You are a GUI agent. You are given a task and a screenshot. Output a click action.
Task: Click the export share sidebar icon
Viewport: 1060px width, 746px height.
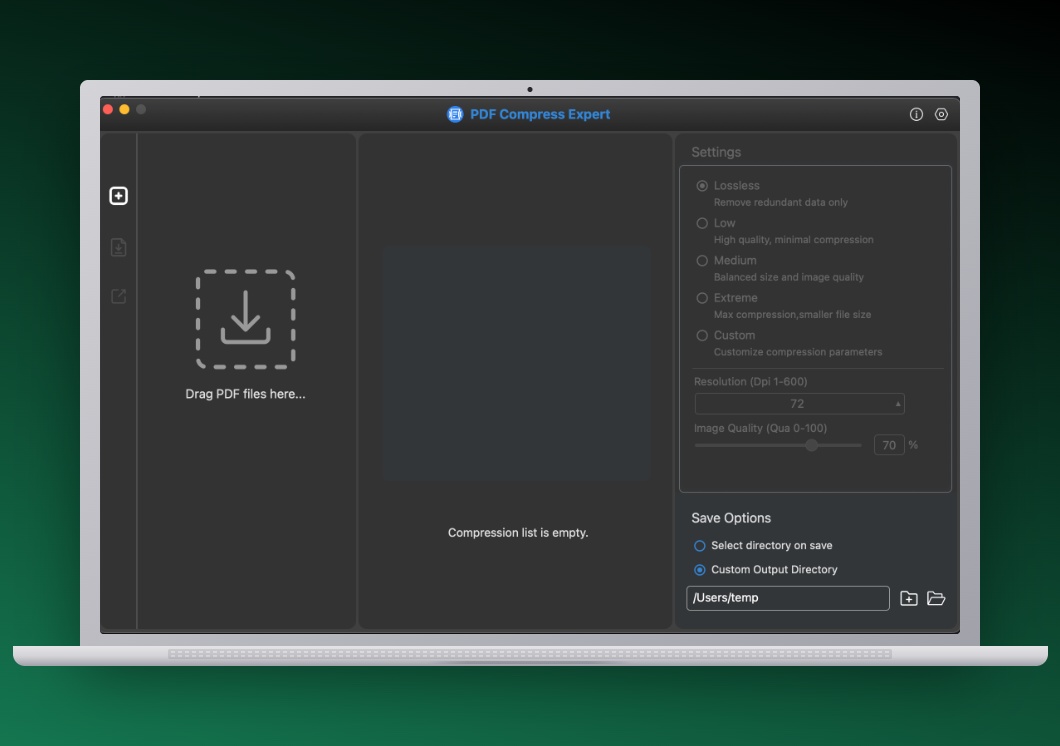point(118,296)
